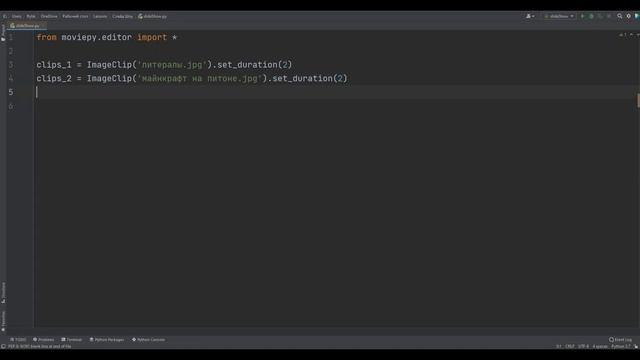This screenshot has width=640, height=360.
Task: Click the green Run button
Action: pos(582,16)
